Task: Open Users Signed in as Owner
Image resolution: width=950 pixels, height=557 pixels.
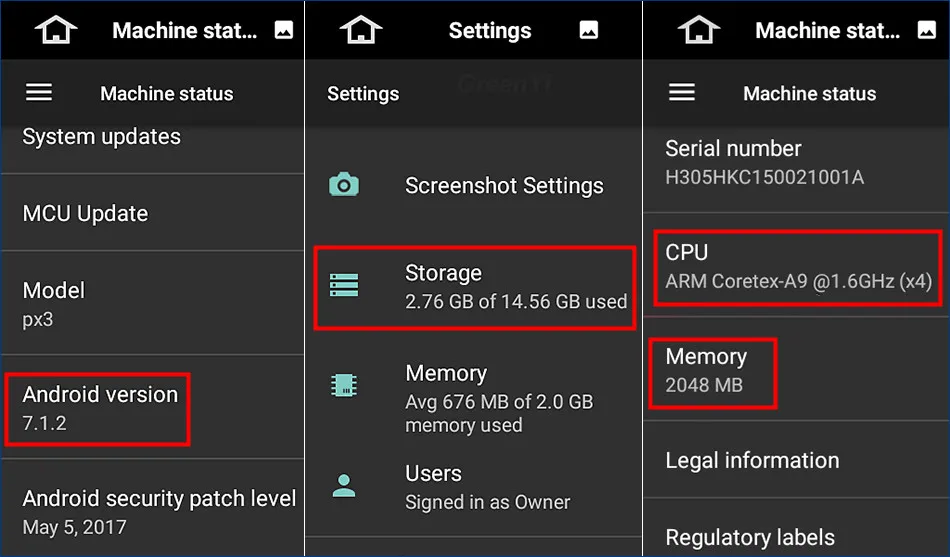Action: click(x=474, y=487)
